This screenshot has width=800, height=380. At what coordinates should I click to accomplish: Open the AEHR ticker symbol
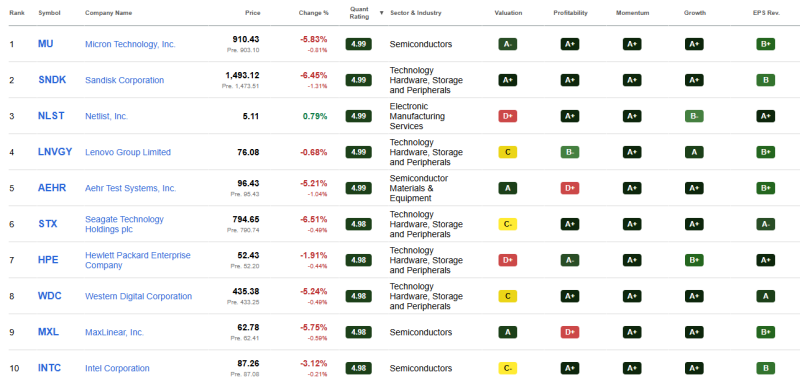pyautogui.click(x=52, y=188)
